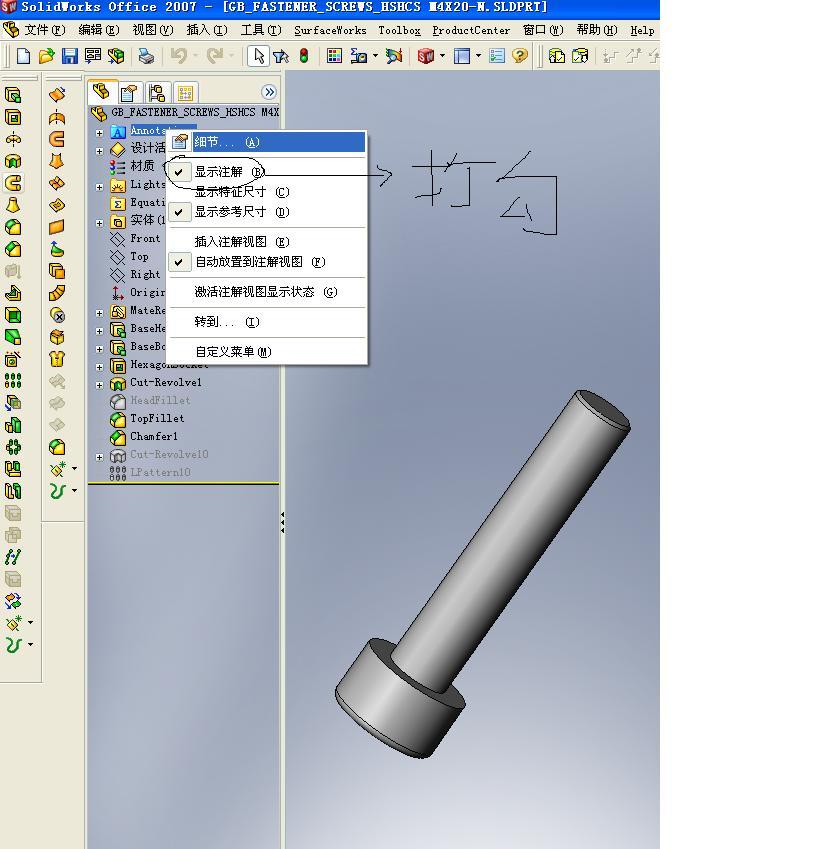Select TopFillet in the feature tree
This screenshot has height=849, width=840.
pyautogui.click(x=157, y=418)
